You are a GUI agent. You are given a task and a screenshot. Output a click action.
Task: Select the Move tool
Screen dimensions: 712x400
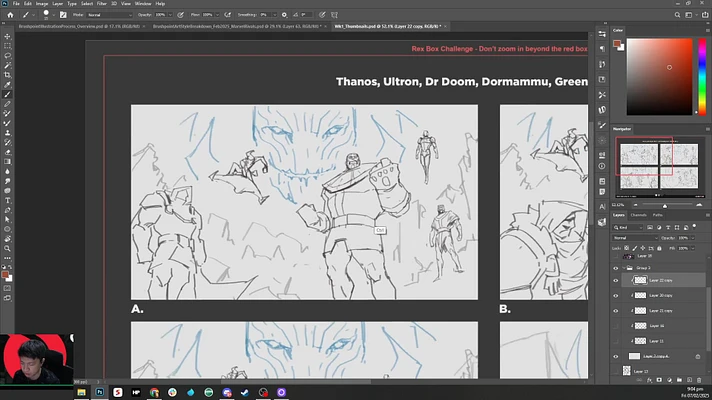pyautogui.click(x=7, y=36)
